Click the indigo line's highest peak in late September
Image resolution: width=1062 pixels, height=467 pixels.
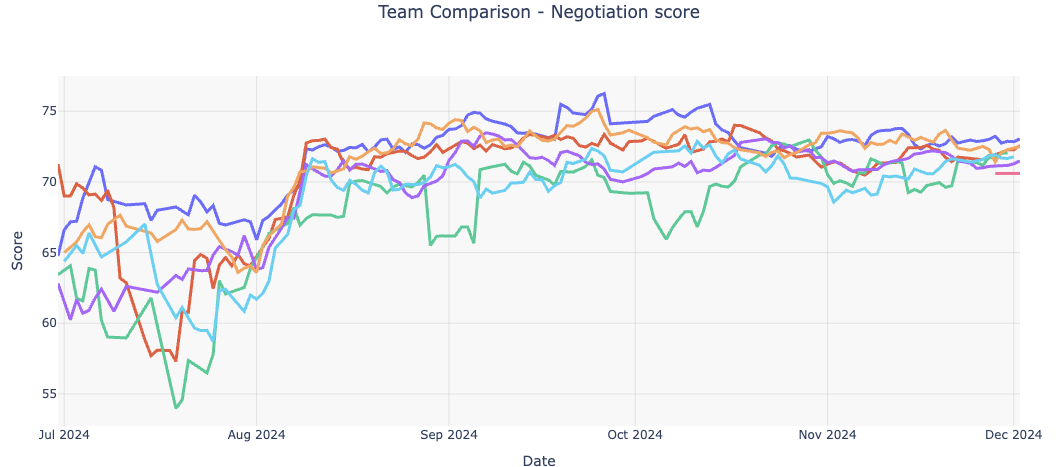click(604, 94)
